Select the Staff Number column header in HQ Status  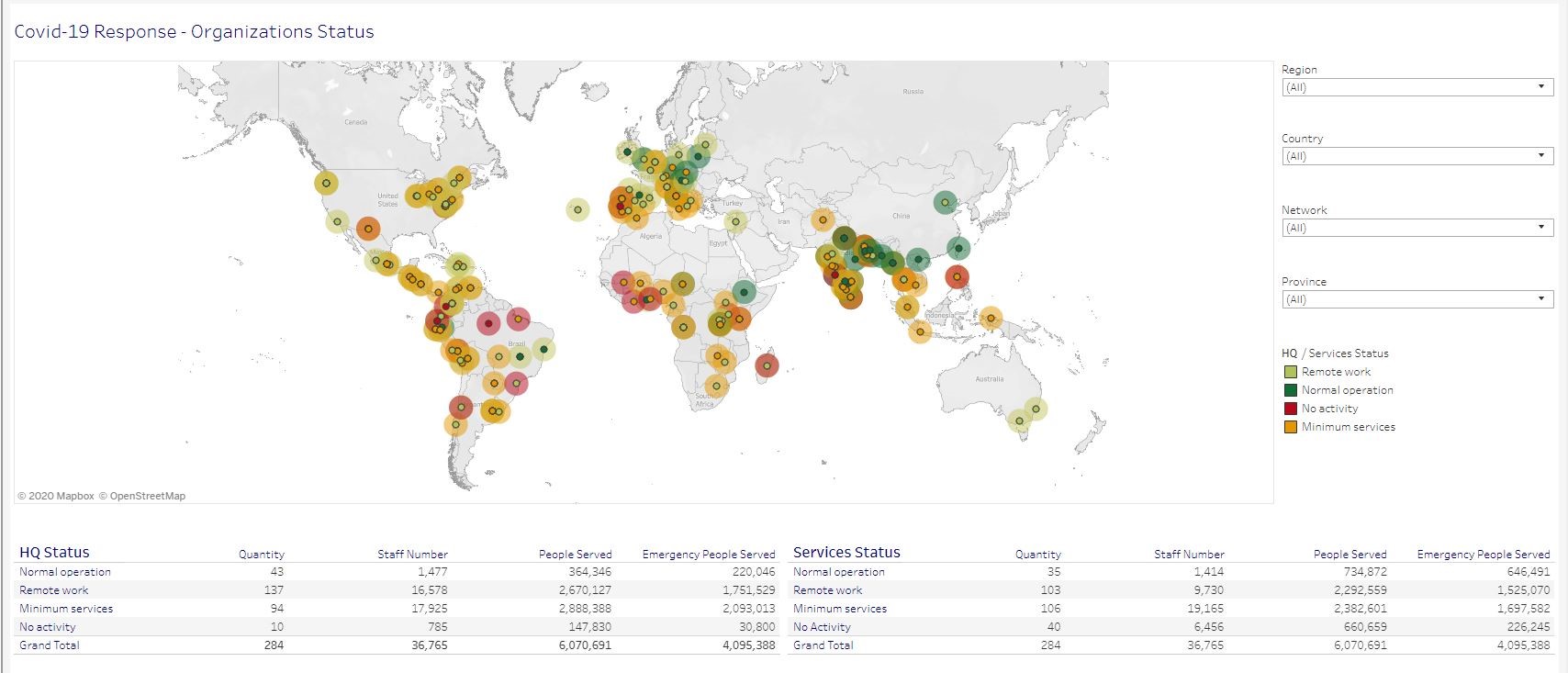click(x=412, y=555)
